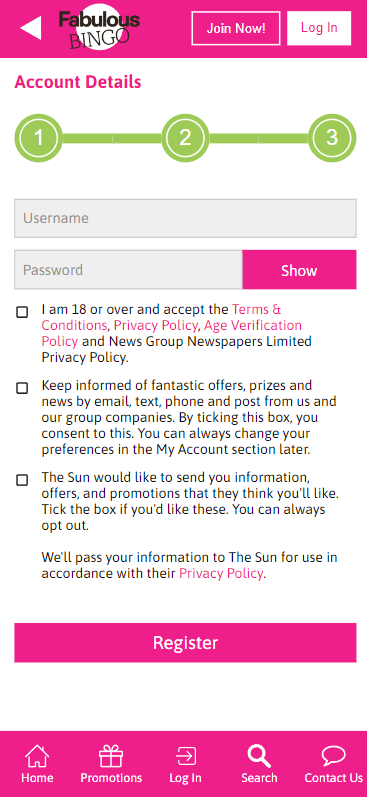Show the password with Show button
Viewport: 367px width, 797px height.
click(299, 270)
